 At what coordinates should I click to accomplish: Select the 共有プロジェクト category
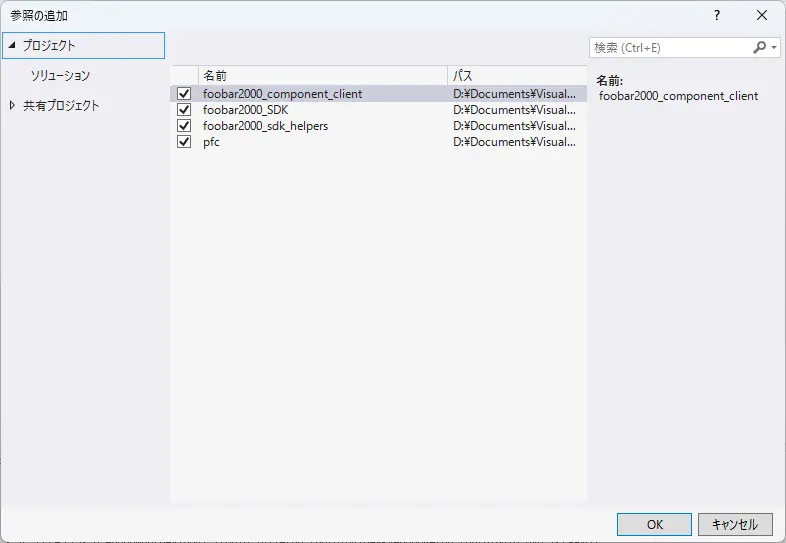(x=61, y=106)
